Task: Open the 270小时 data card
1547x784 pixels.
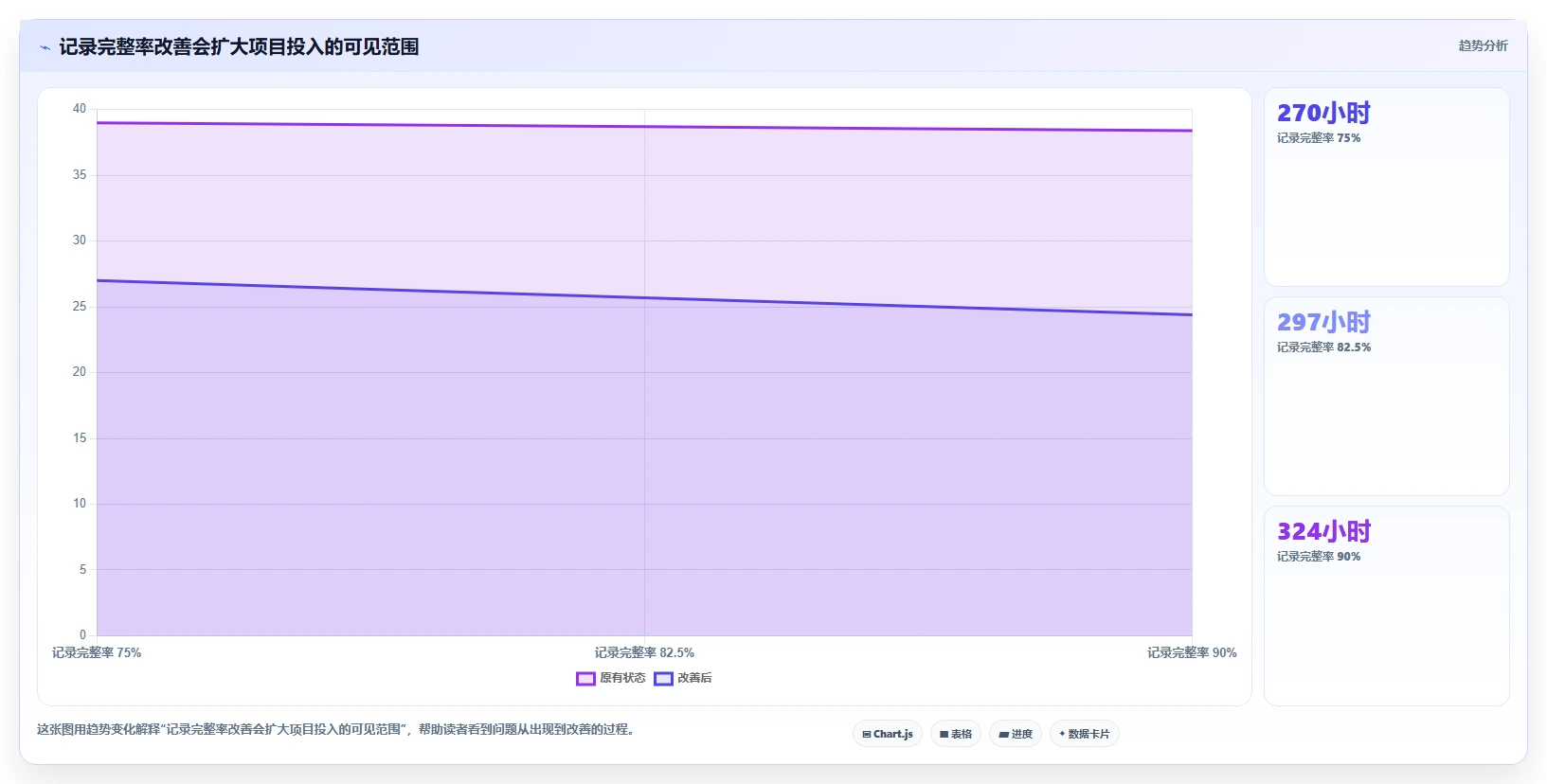Action: click(x=1387, y=187)
